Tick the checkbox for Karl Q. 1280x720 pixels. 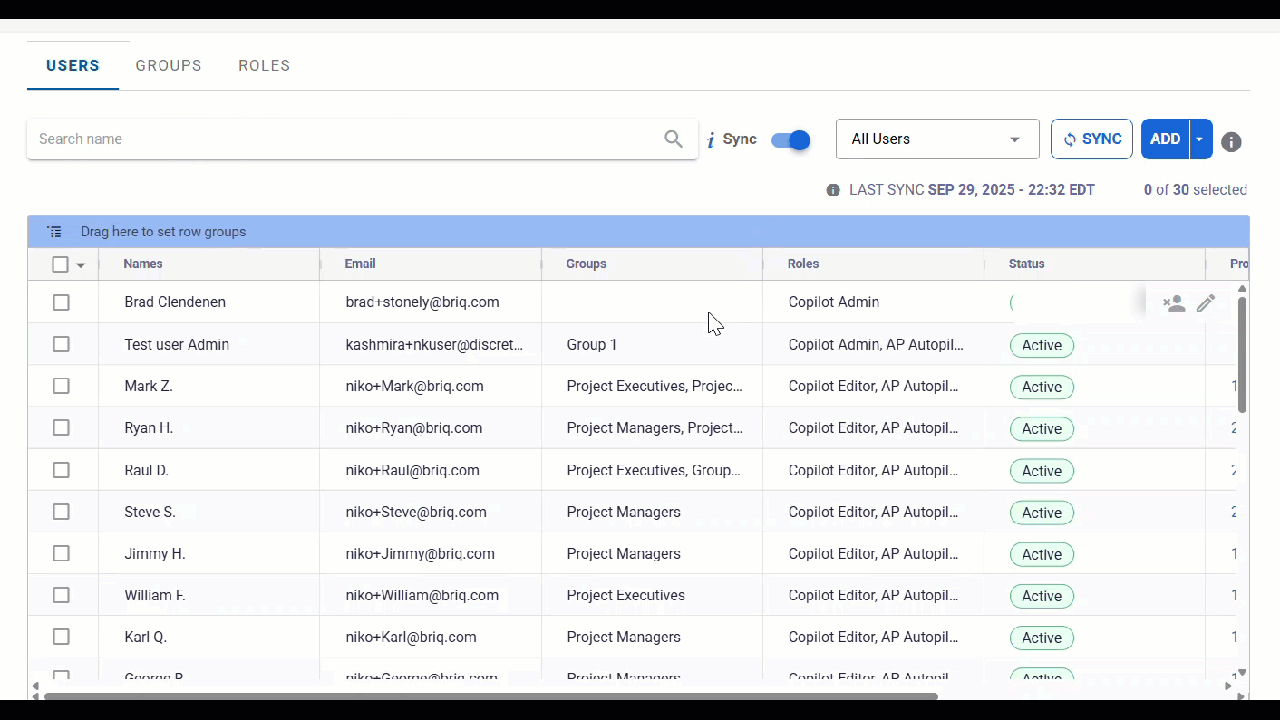click(61, 637)
